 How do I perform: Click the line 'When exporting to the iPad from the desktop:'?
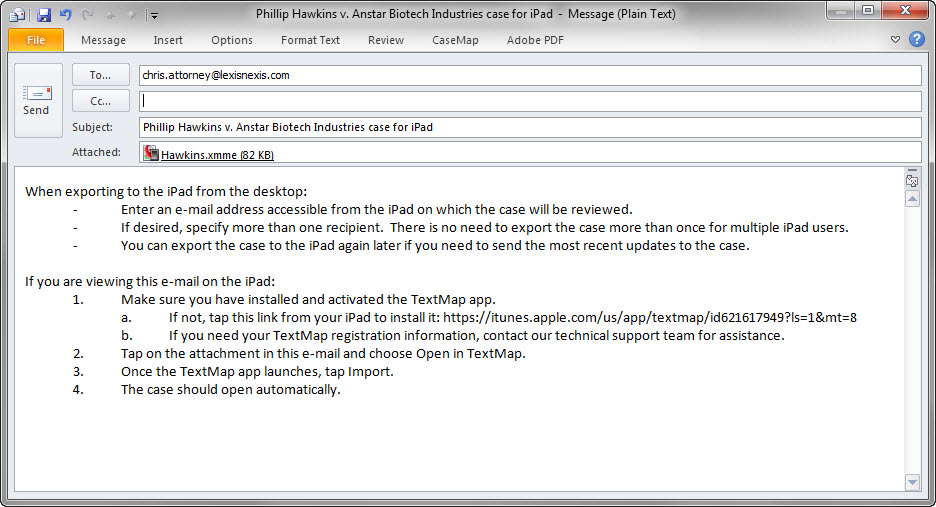[x=166, y=192]
